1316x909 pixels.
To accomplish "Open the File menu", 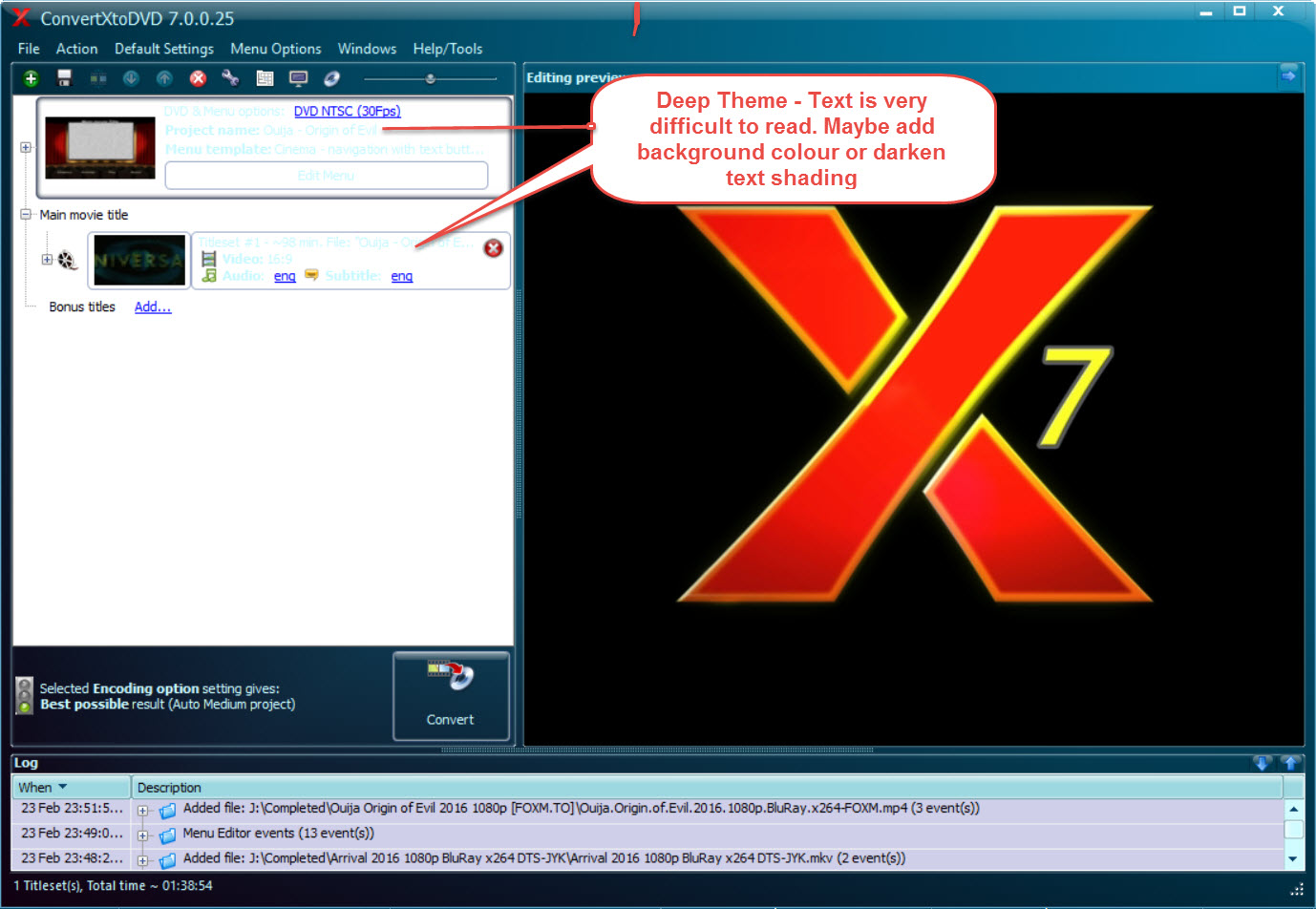I will pos(29,49).
